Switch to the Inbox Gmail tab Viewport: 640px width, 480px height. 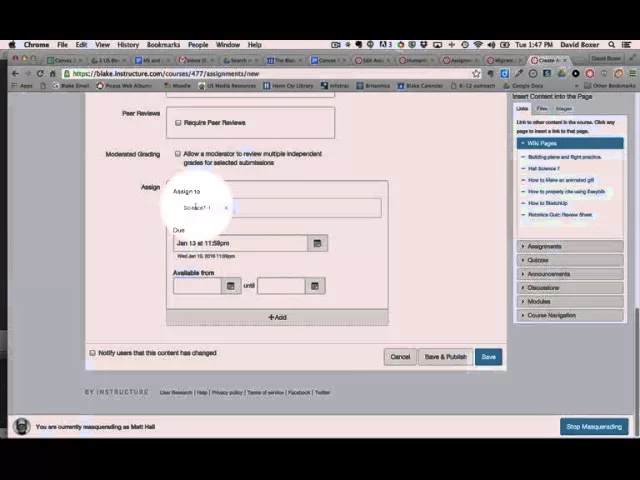click(197, 60)
